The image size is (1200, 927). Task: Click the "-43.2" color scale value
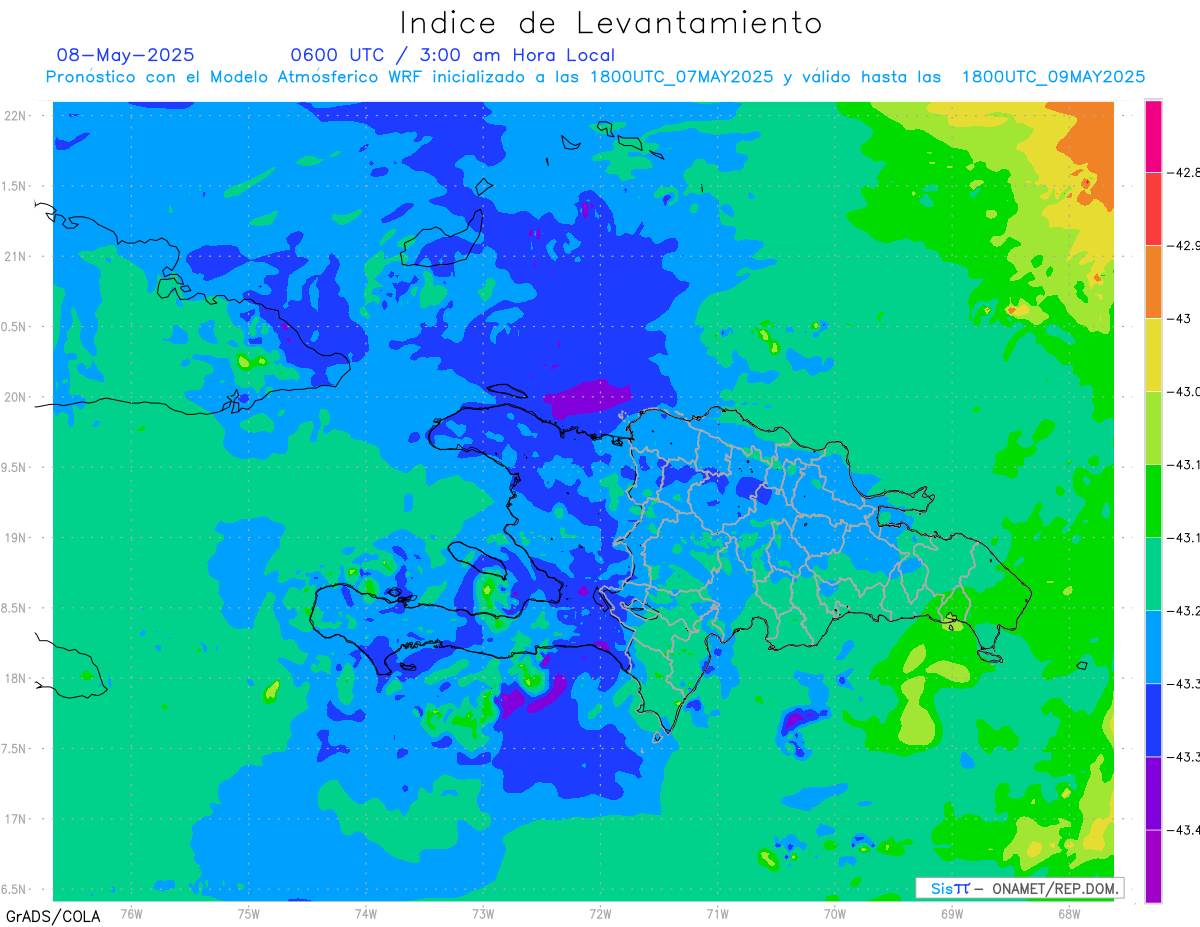1185,611
